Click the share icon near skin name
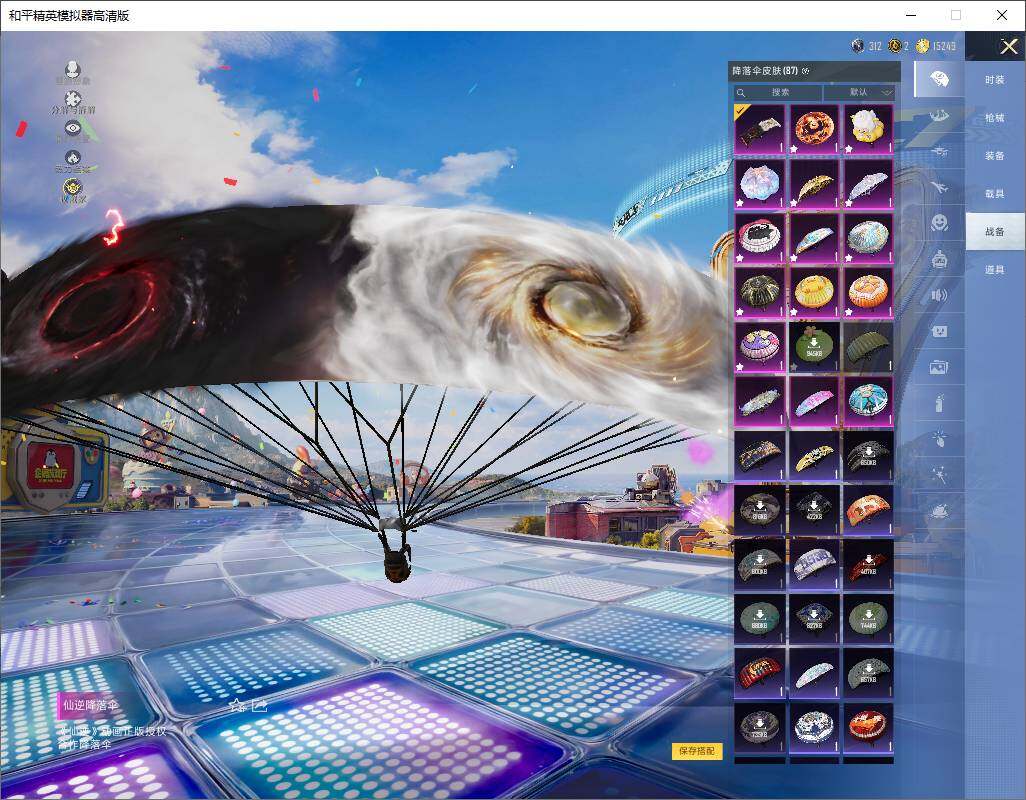 pyautogui.click(x=259, y=706)
